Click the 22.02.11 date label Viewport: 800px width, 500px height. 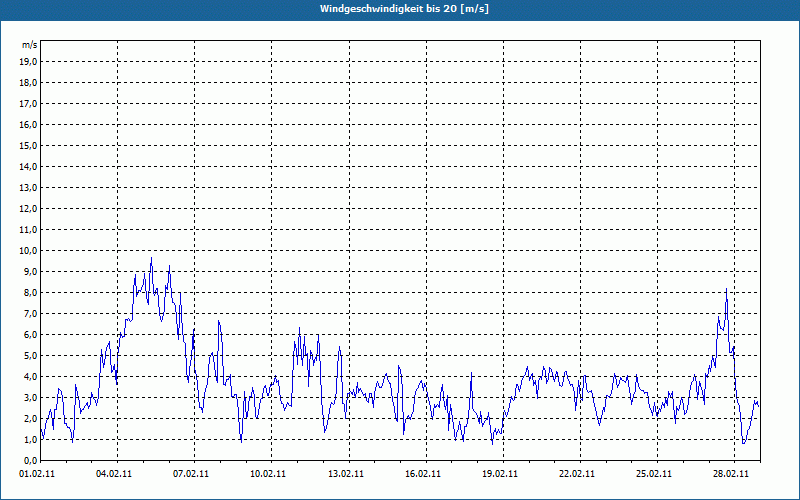[x=577, y=473]
